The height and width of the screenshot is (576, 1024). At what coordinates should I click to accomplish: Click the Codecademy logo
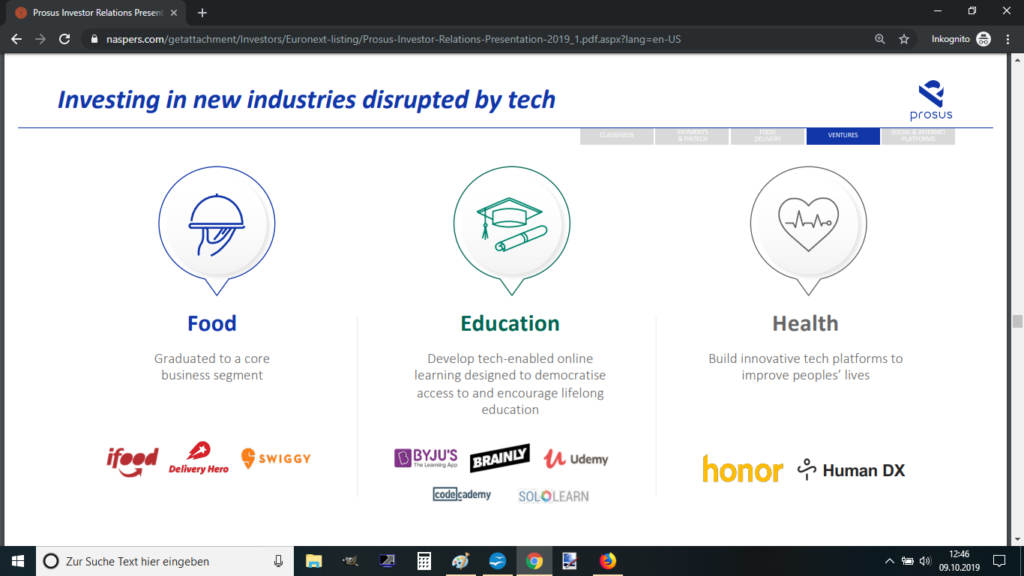coord(462,494)
